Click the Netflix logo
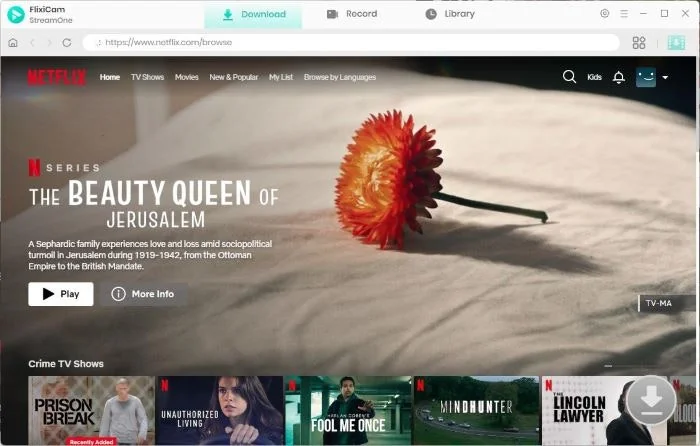Viewport: 700px width, 446px height. click(x=57, y=77)
